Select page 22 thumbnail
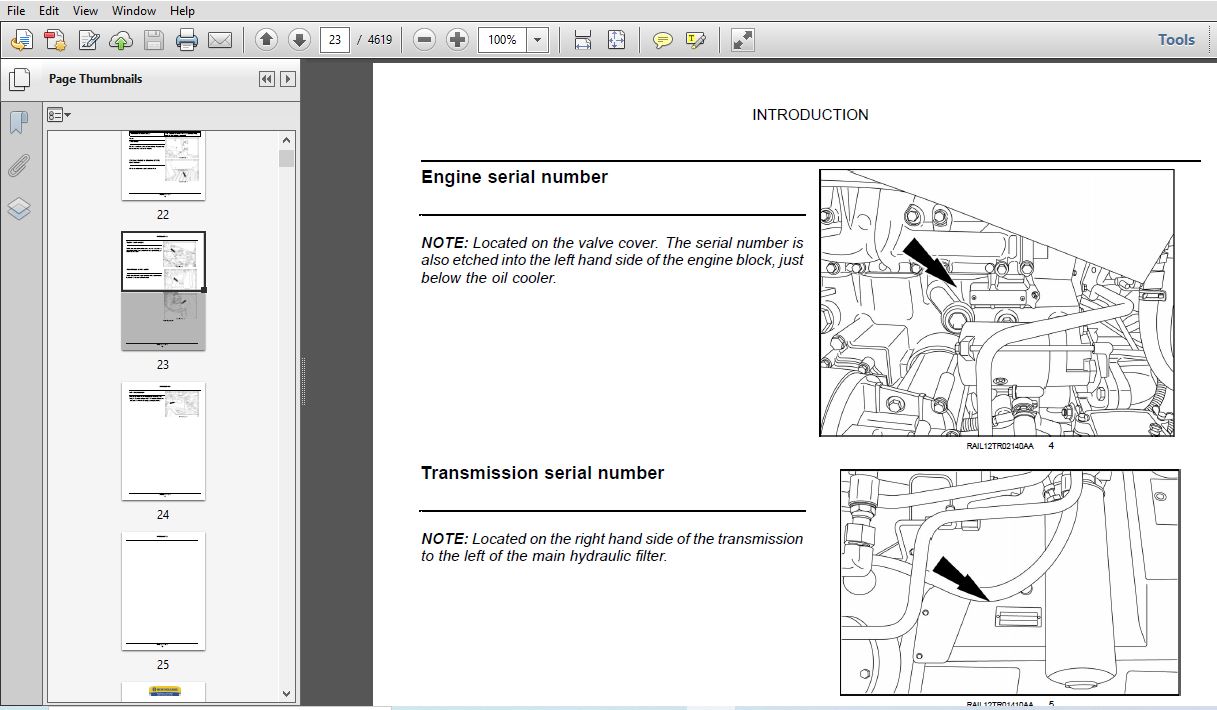Viewport: 1217px width, 710px height. click(x=163, y=165)
